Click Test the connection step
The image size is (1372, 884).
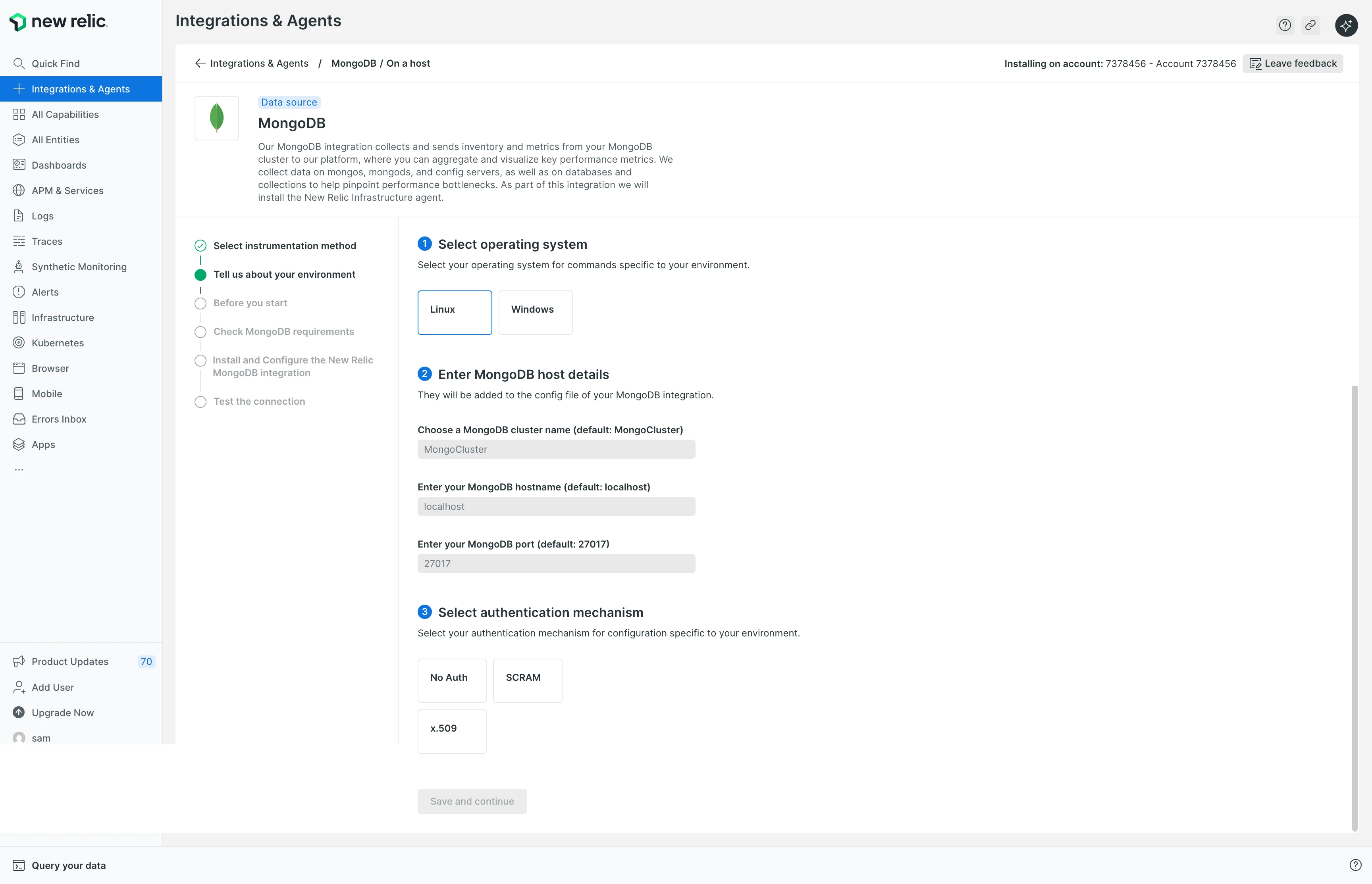259,401
